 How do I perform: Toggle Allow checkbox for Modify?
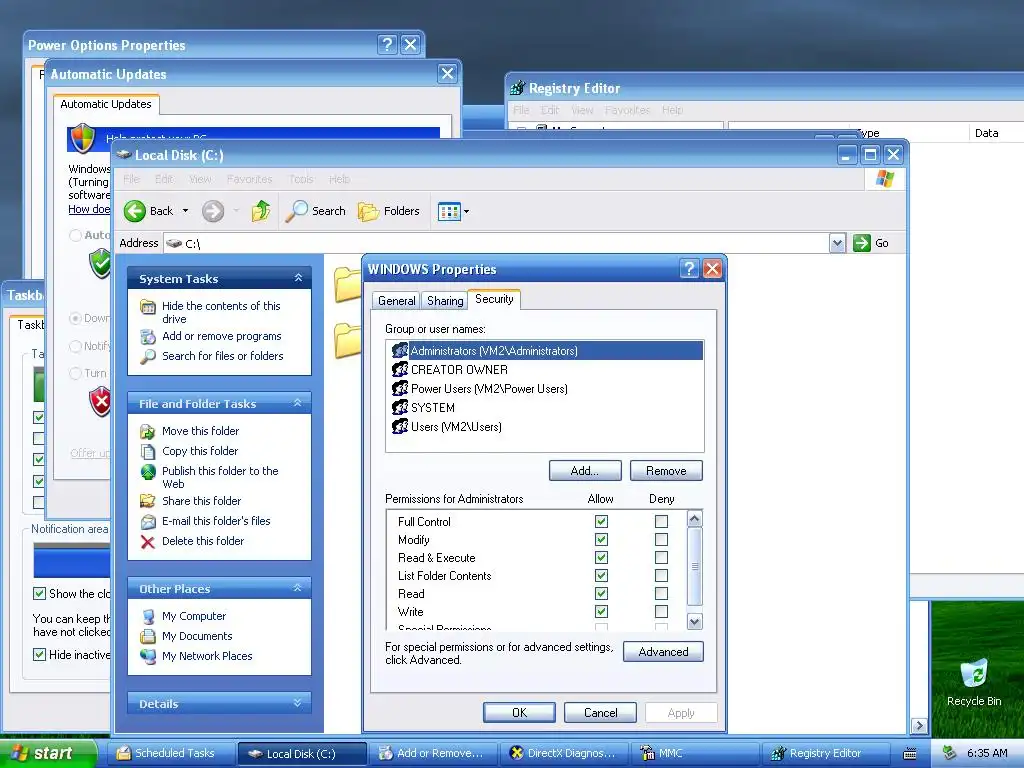601,539
